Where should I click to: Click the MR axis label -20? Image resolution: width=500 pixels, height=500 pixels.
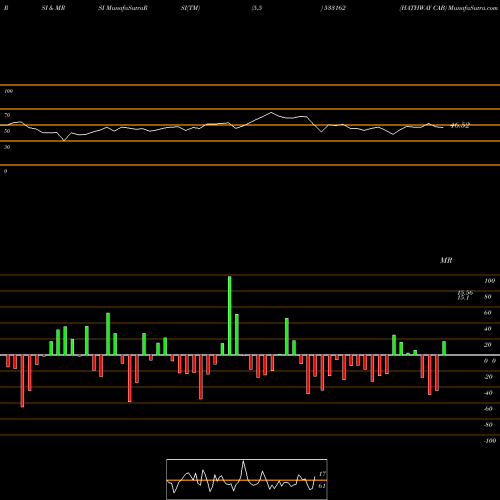tap(488, 377)
